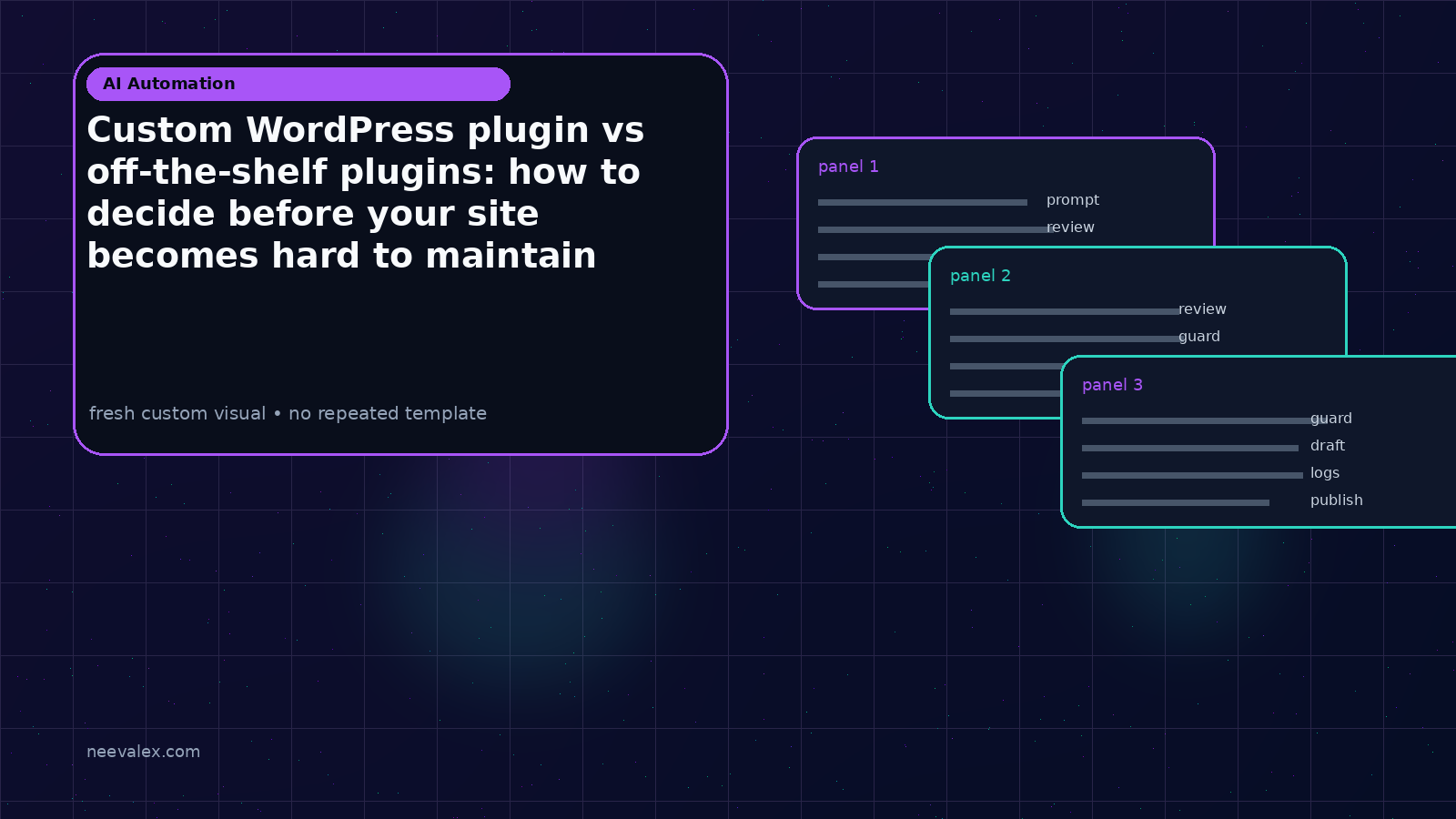Screen dimensions: 1456x819
Task: Select the 'panel 2' title
Action: click(980, 276)
